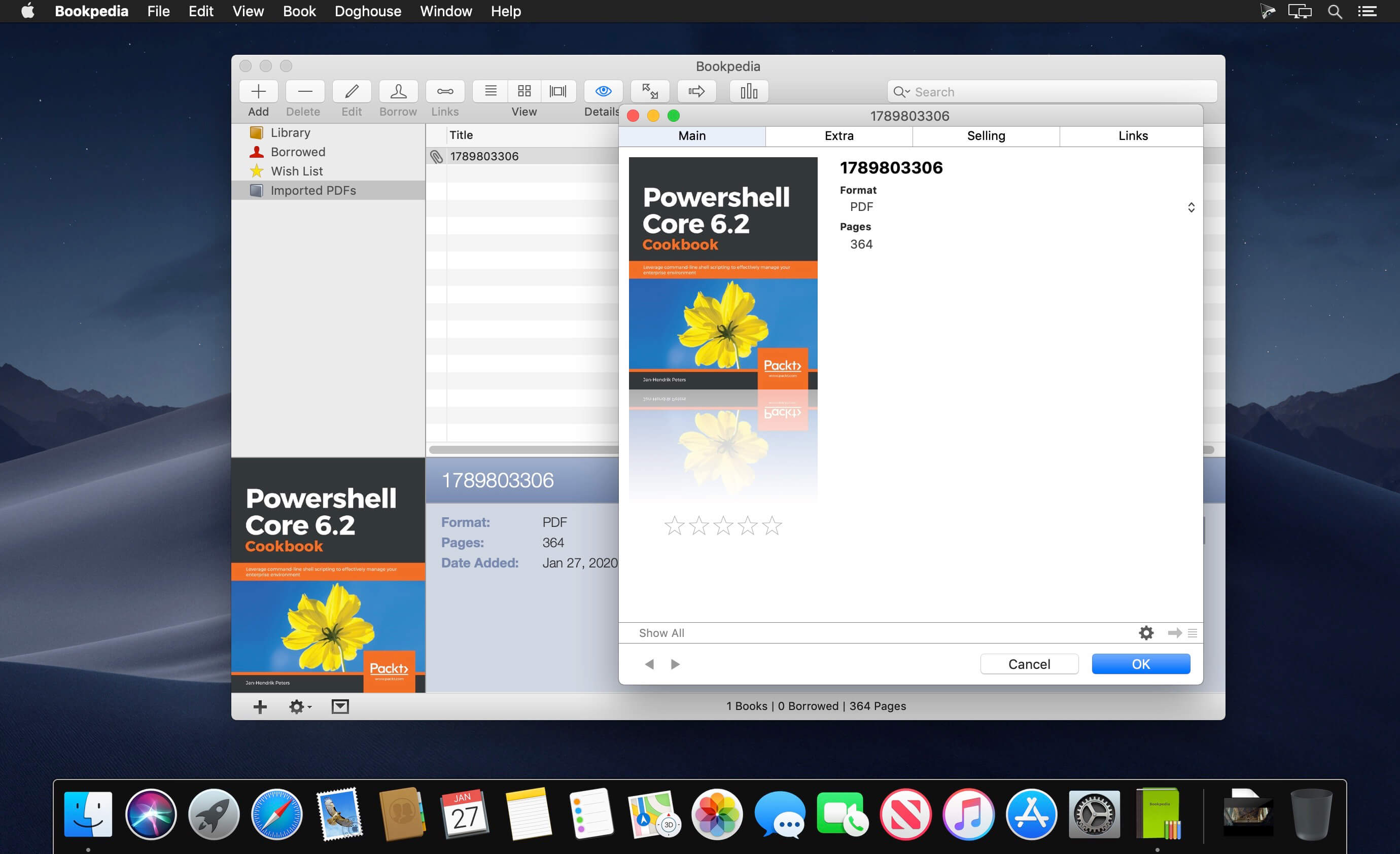Open the search field scope dropdown
This screenshot has width=1400, height=854.
pyautogui.click(x=901, y=92)
